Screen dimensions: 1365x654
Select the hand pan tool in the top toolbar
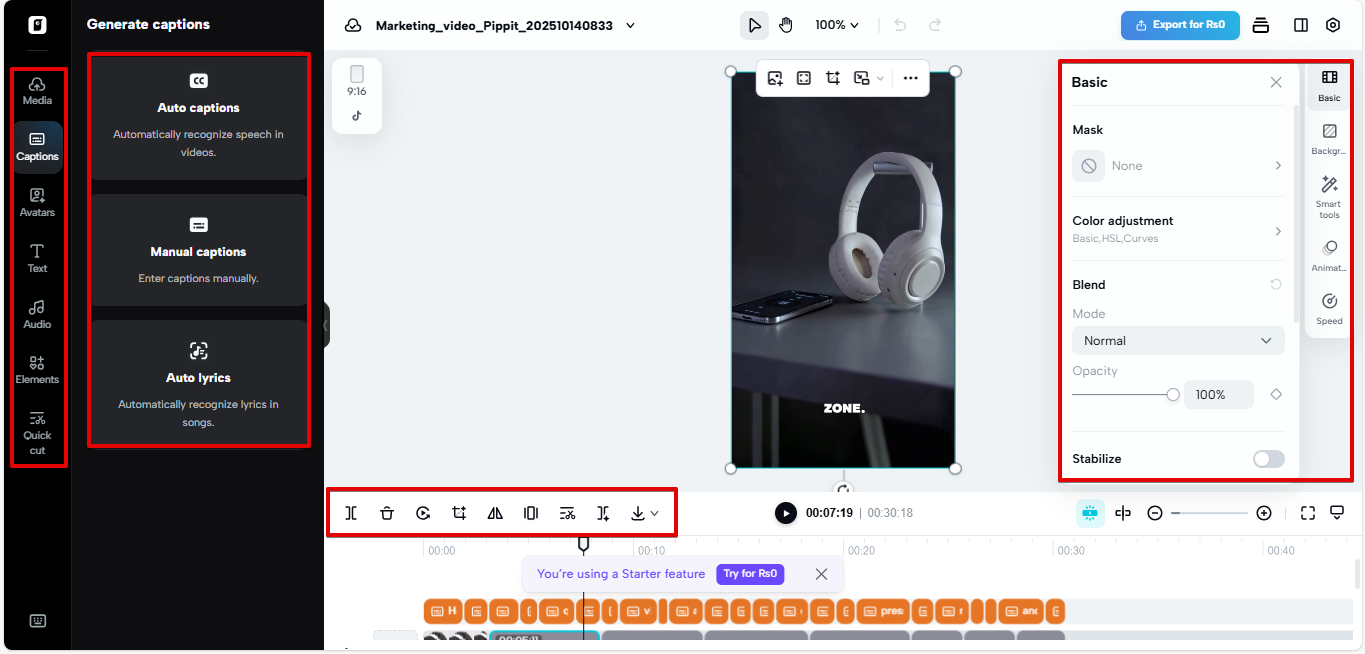coord(786,25)
